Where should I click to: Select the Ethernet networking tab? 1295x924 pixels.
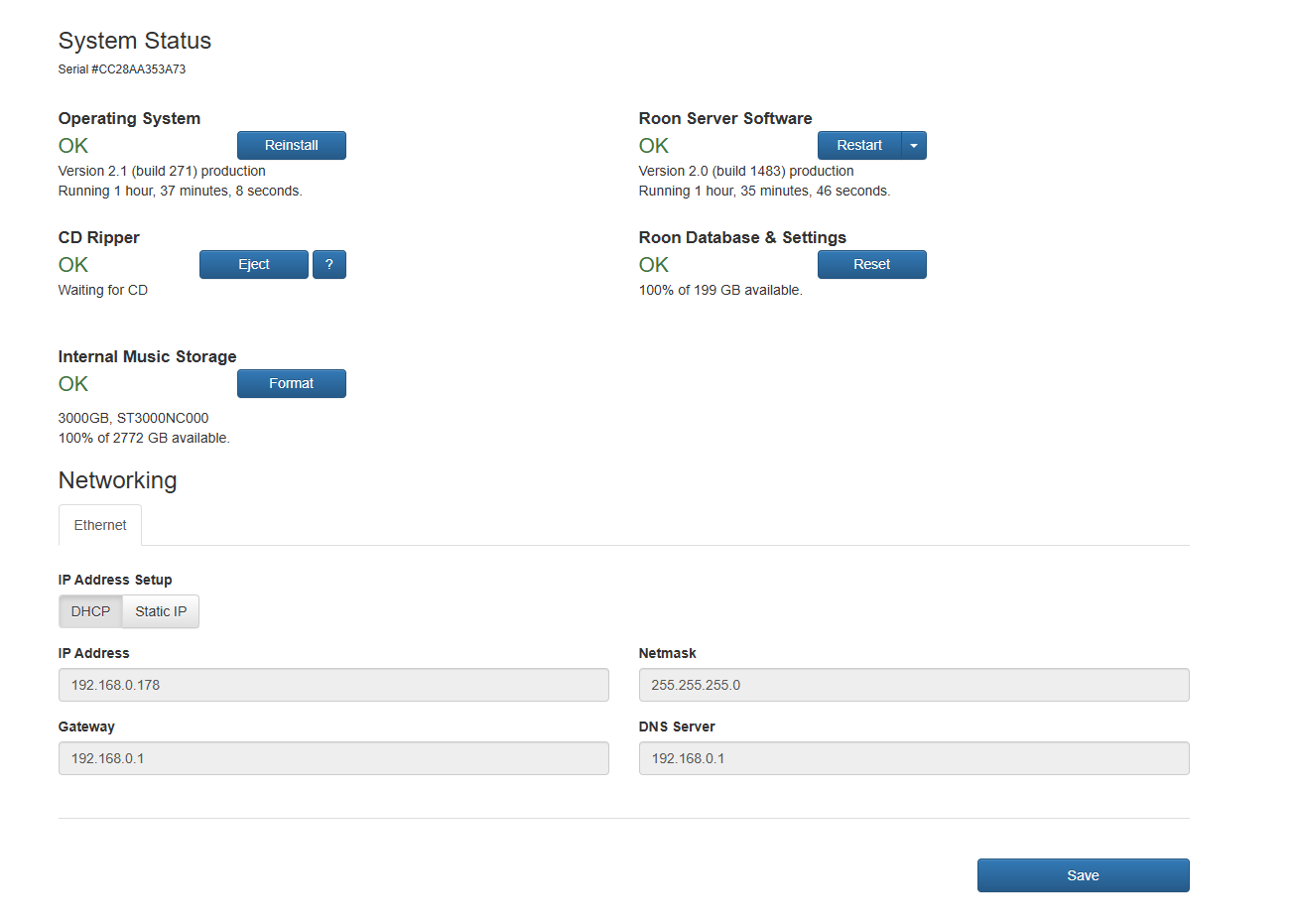100,525
